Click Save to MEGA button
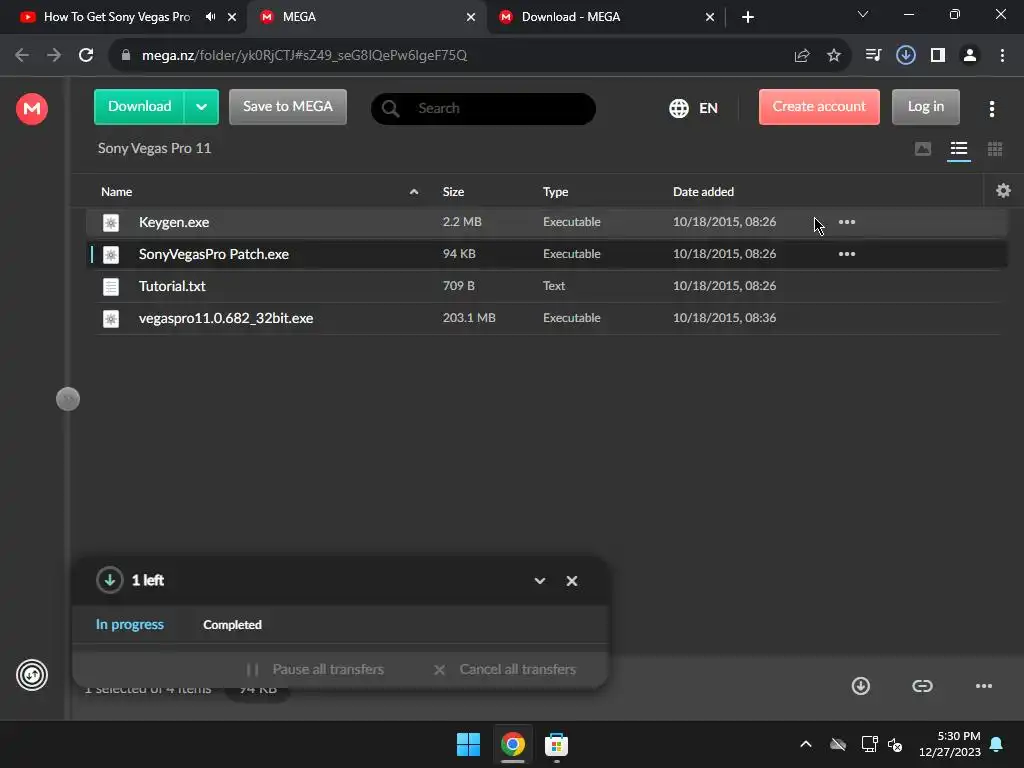Viewport: 1024px width, 768px height. (x=288, y=107)
